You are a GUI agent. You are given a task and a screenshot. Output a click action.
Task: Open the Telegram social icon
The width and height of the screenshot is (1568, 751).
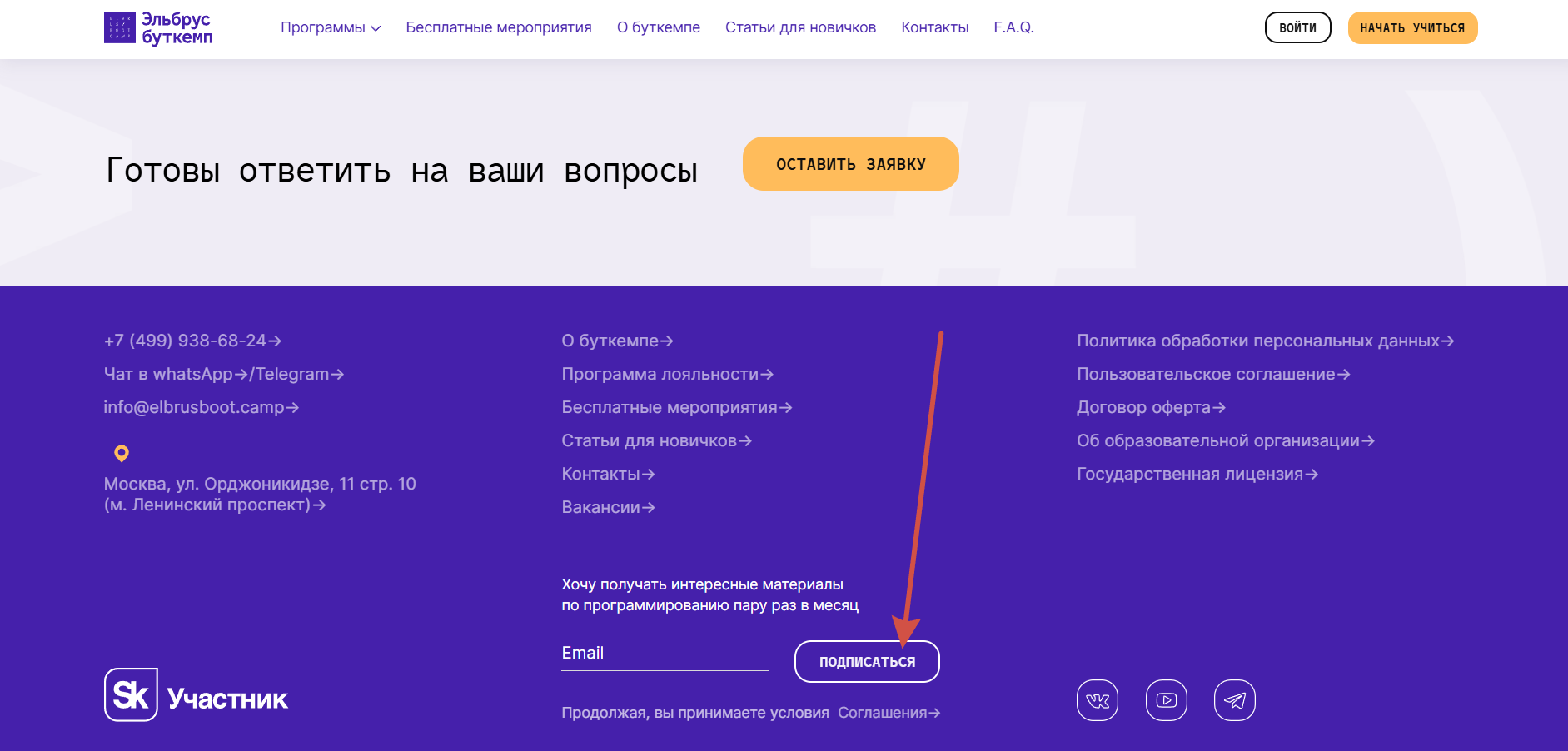[1235, 700]
